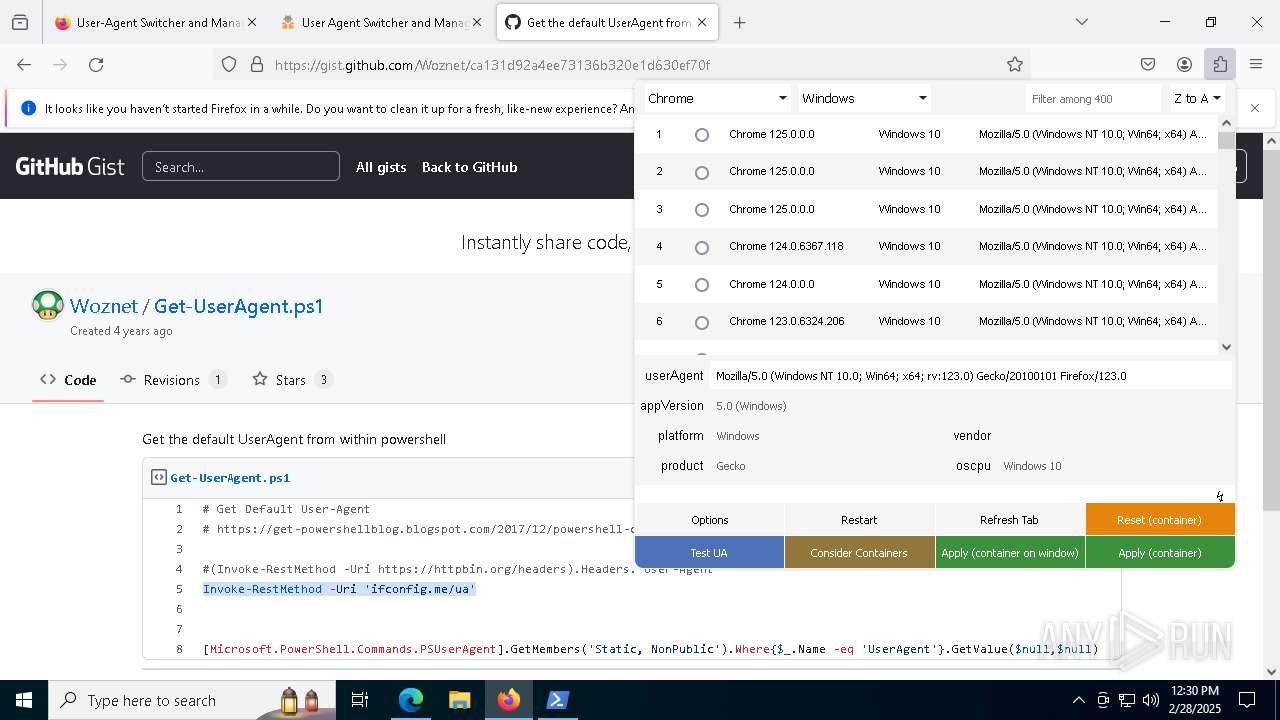Image resolution: width=1280 pixels, height=720 pixels.
Task: Click the Restart button
Action: coord(859,520)
